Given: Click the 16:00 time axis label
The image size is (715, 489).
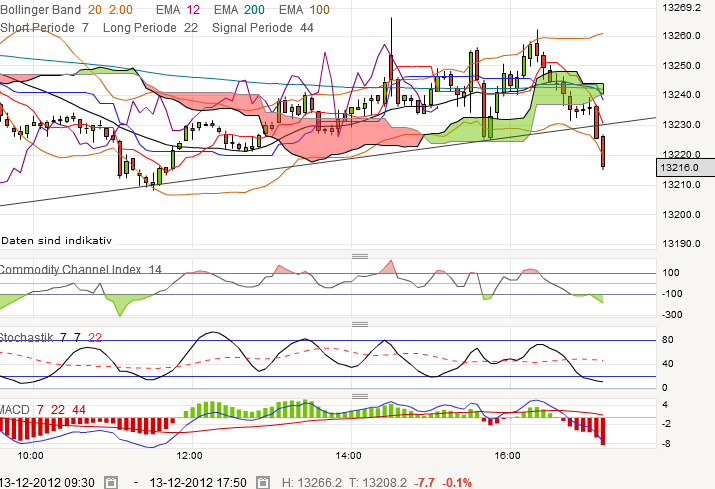Looking at the screenshot, I should point(508,456).
